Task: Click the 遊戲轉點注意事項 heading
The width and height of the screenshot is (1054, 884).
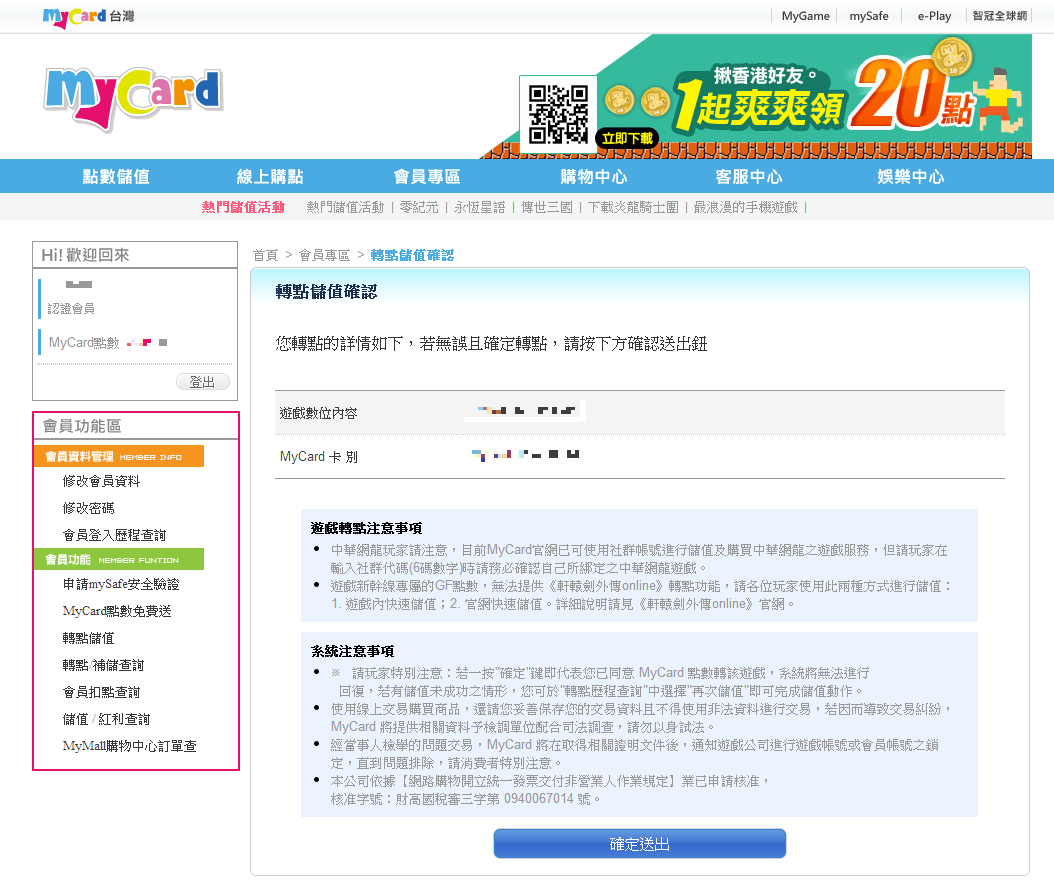Action: [x=366, y=528]
